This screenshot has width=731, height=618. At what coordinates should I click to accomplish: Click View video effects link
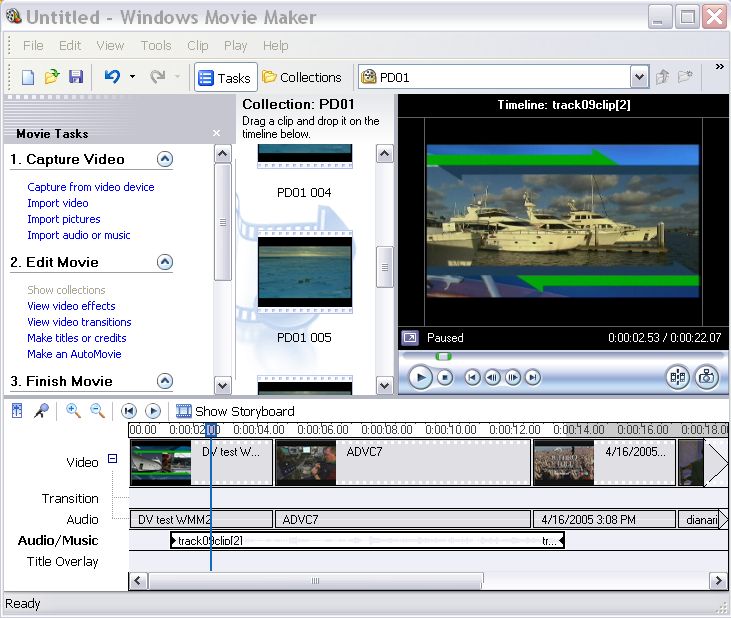(x=71, y=306)
